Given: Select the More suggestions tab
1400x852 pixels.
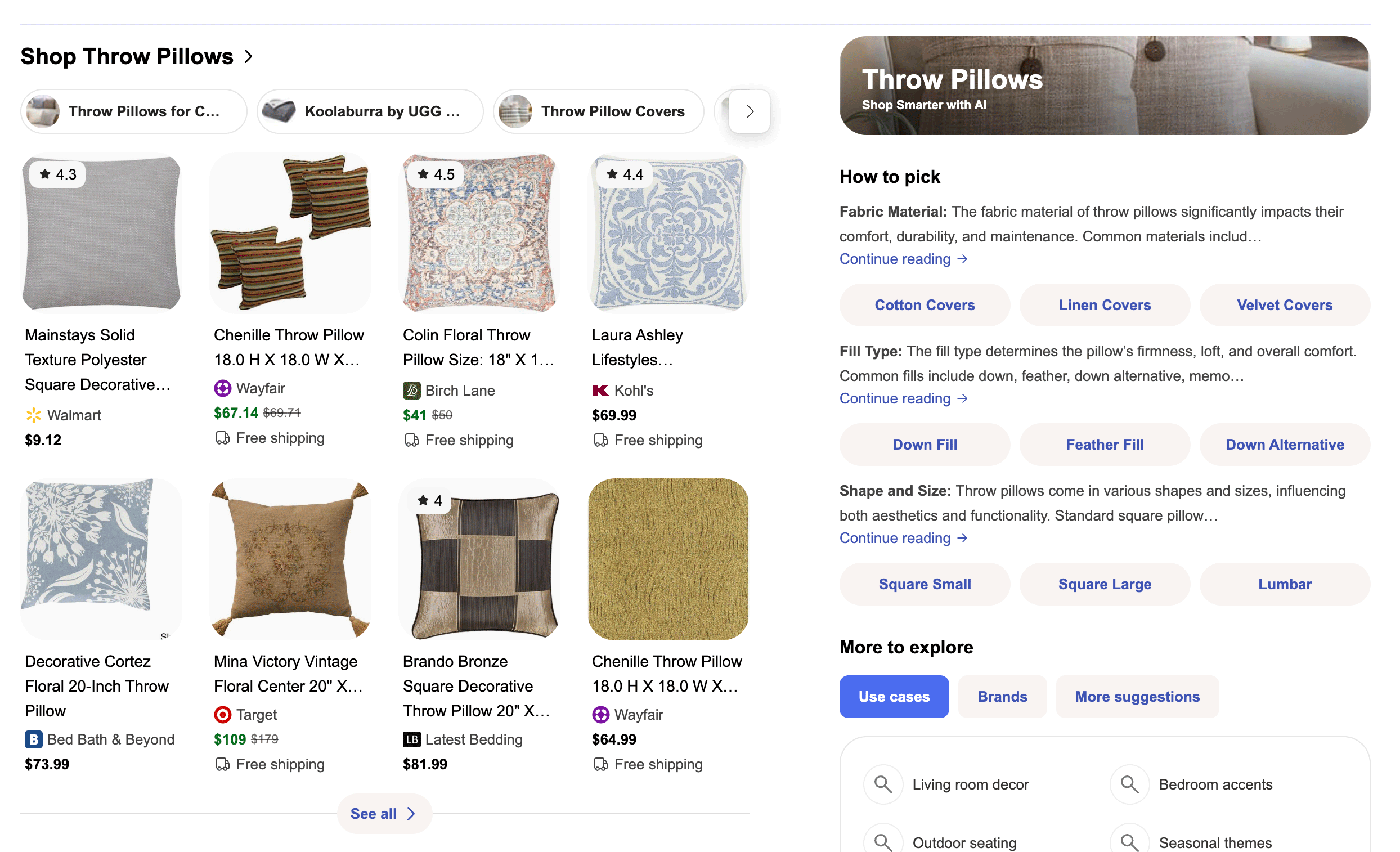Looking at the screenshot, I should click(1138, 697).
